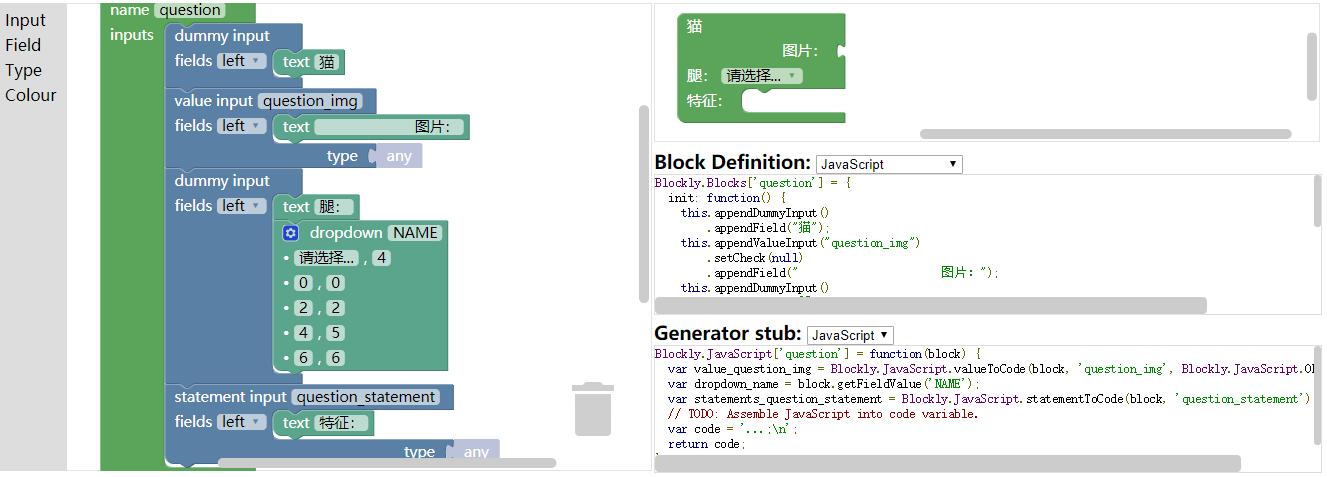
Task: Edit value input name question_img
Action: [x=311, y=101]
